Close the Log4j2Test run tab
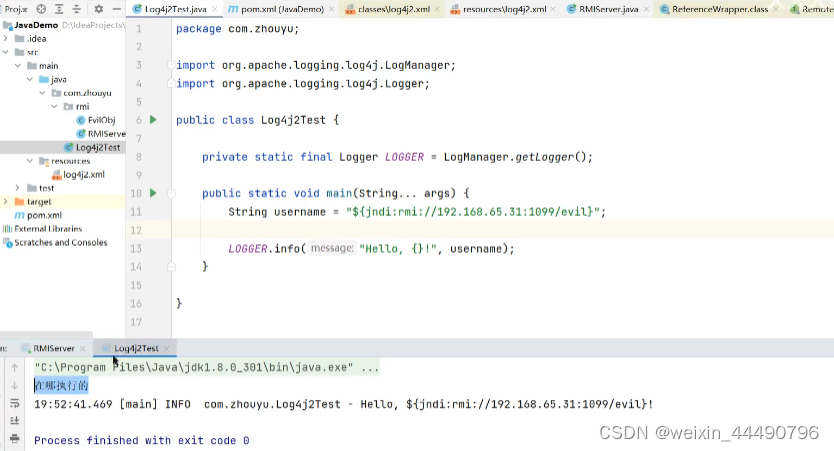This screenshot has height=451, width=834. (x=166, y=348)
